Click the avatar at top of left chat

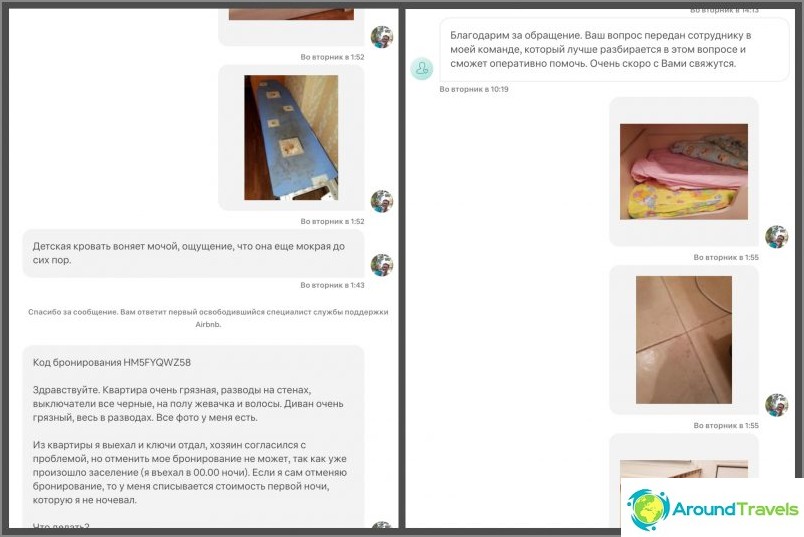pyautogui.click(x=381, y=36)
